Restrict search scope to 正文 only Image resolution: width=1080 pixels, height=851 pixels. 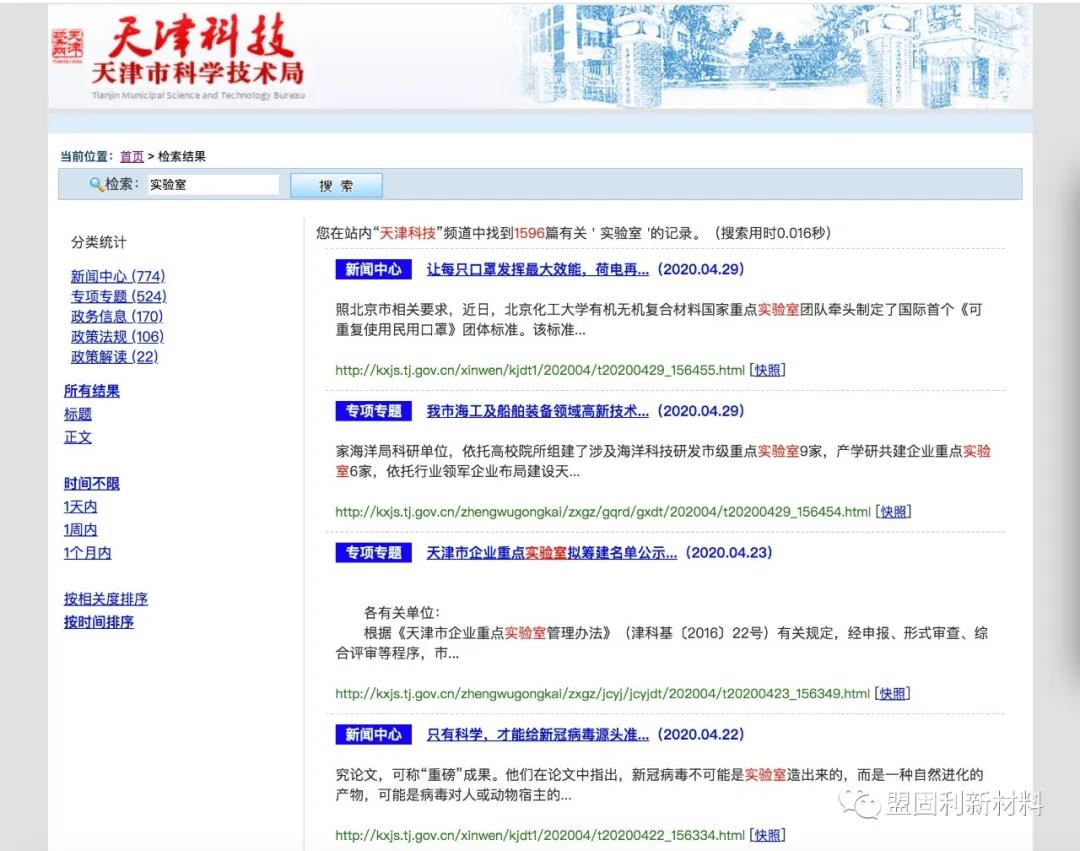coord(77,437)
